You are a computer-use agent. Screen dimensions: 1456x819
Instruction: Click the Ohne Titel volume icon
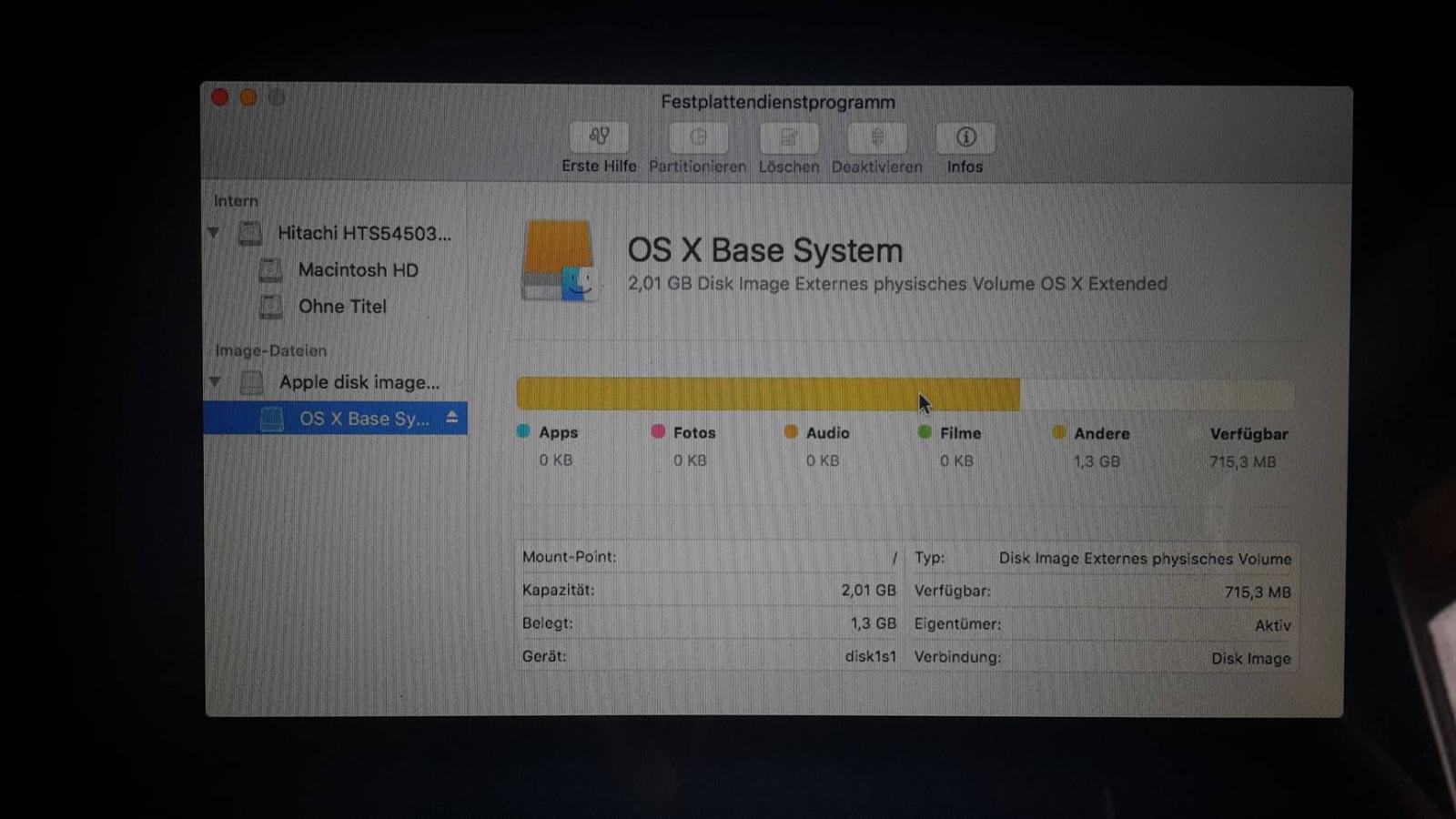[270, 307]
